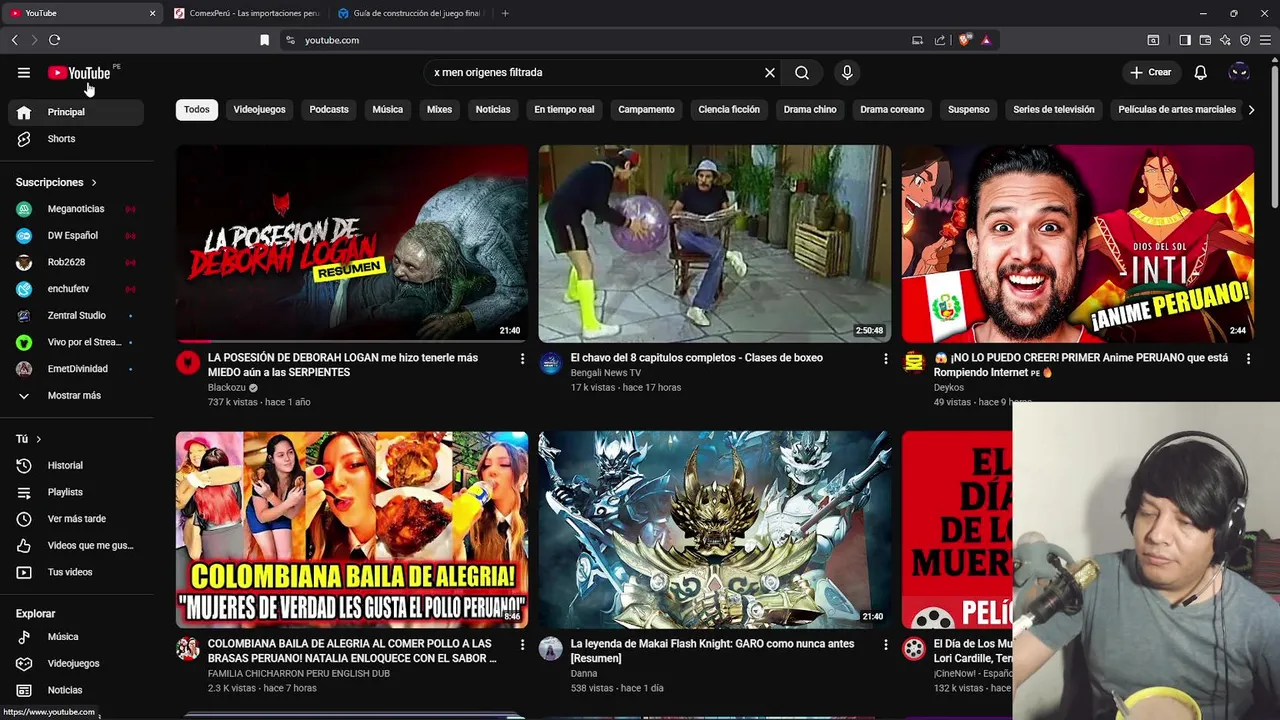The height and width of the screenshot is (720, 1280).
Task: Start voice search with the microphone
Action: (x=847, y=72)
